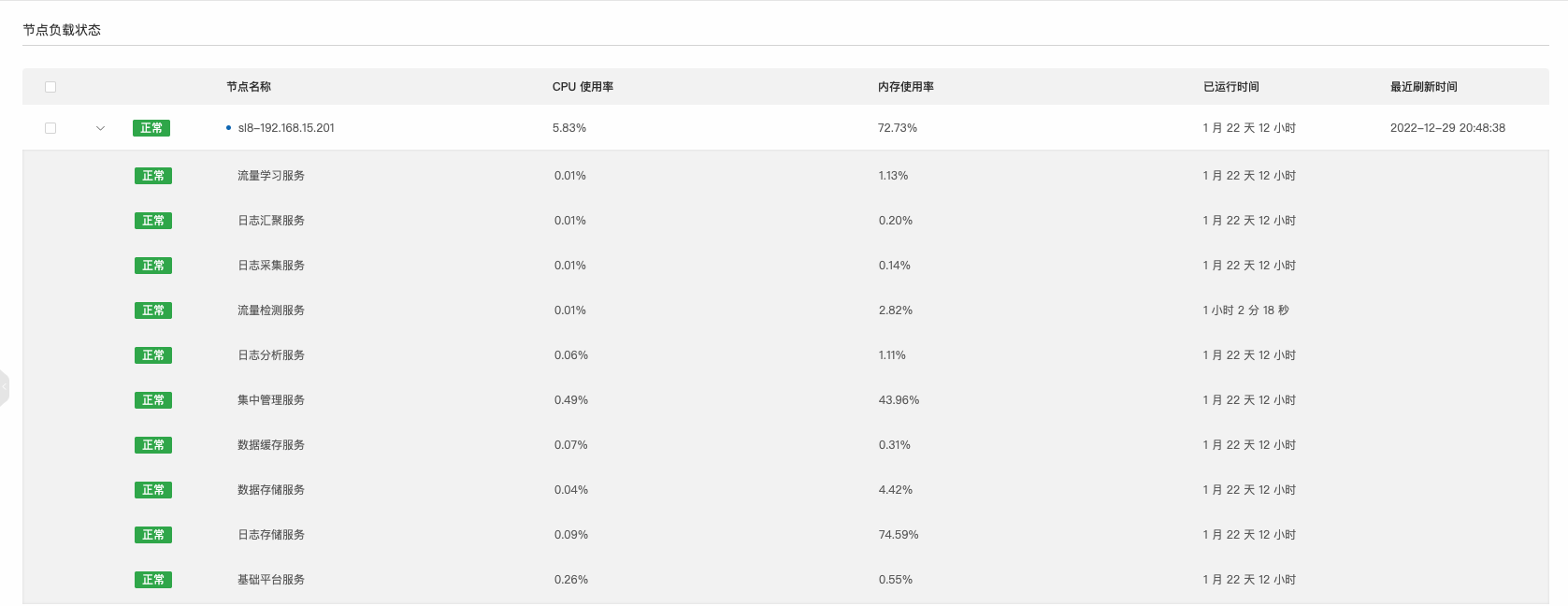Click the blue dot beside sl8-192.168.15.201
Image resolution: width=1568 pixels, height=606 pixels.
coord(228,128)
